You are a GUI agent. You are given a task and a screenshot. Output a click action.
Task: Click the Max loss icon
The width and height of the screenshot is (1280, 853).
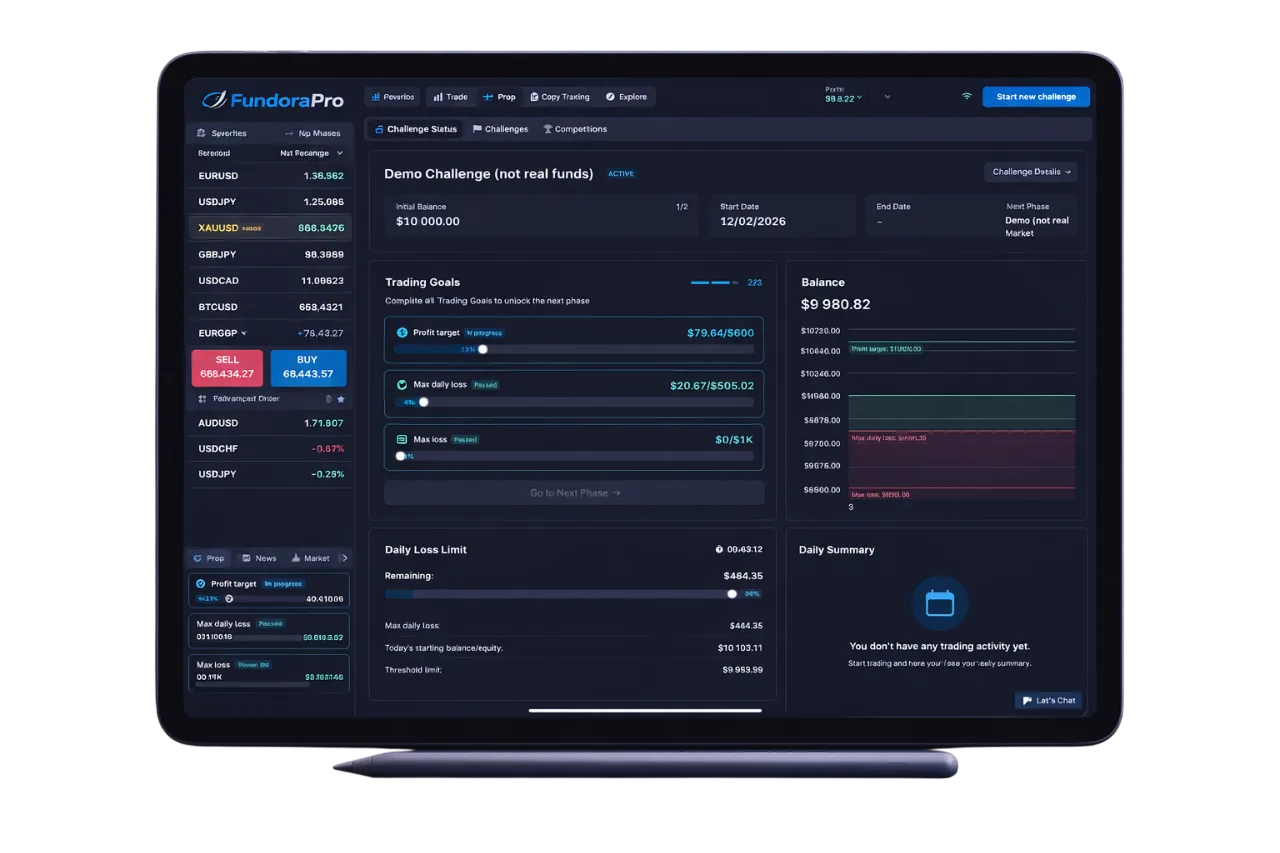click(402, 439)
